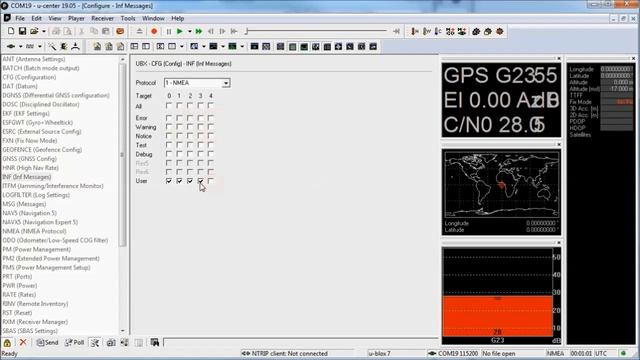Click the camera icon in bottom toolbar

(111, 342)
